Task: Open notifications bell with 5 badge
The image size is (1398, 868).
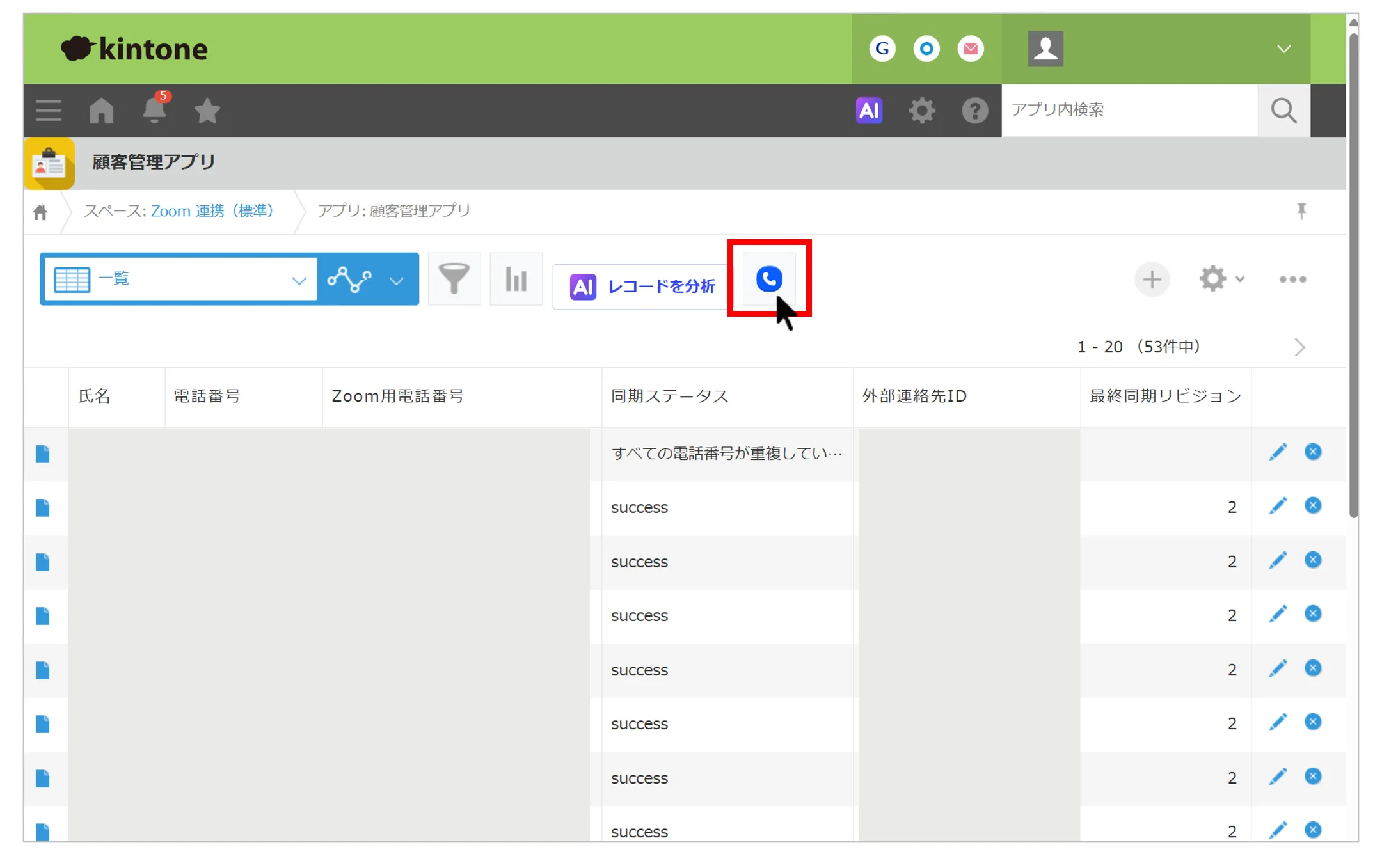Action: point(154,109)
